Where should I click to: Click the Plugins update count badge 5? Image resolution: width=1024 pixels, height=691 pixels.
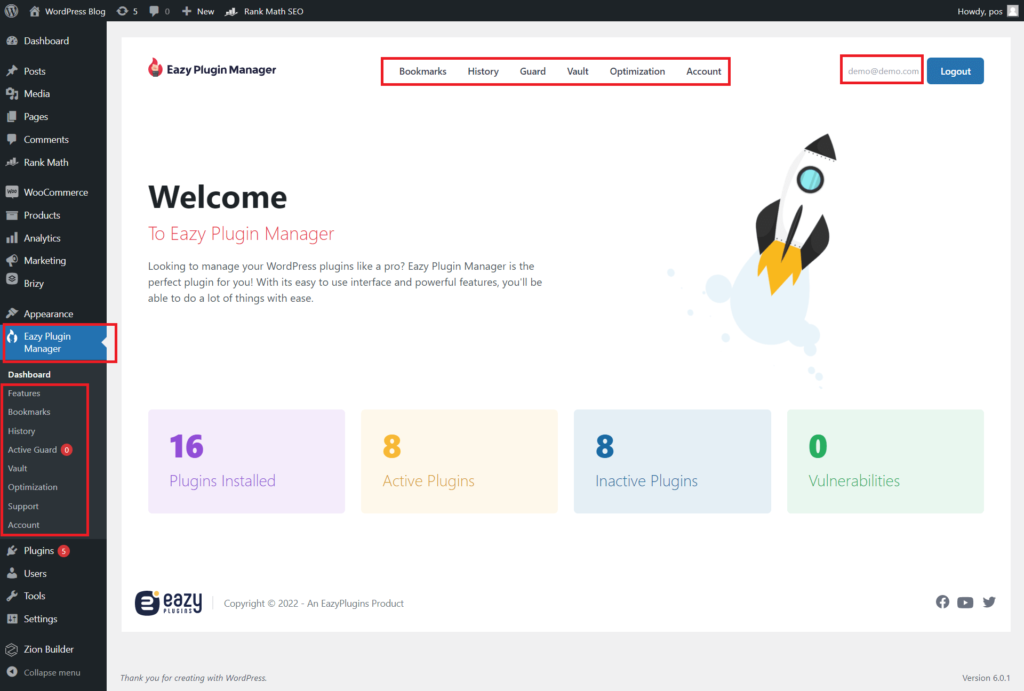click(63, 551)
